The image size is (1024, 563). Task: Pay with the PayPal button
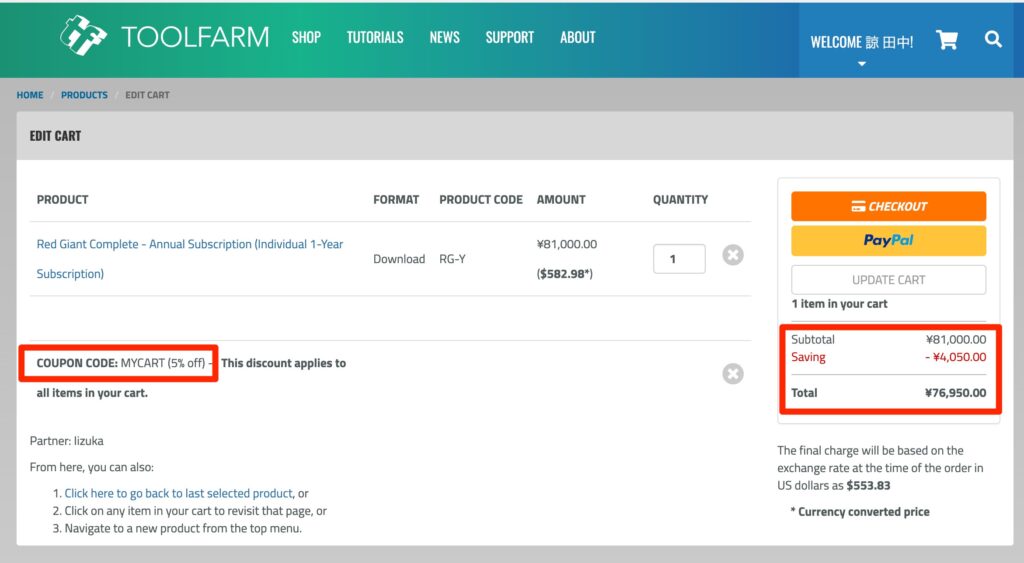click(x=889, y=240)
